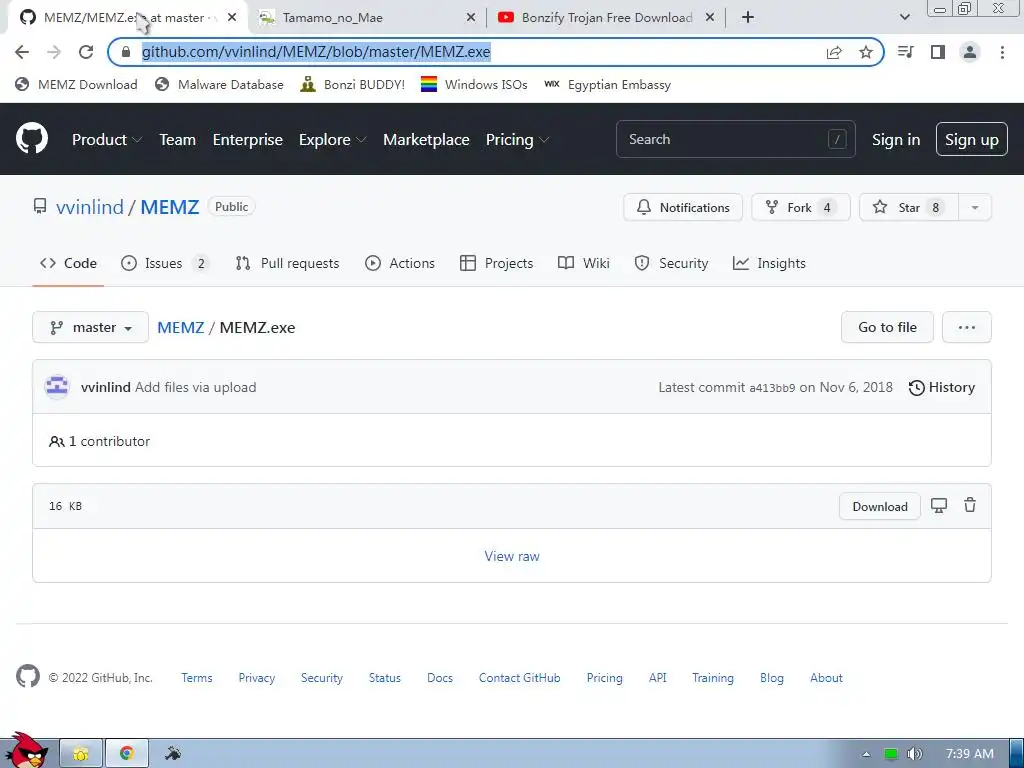
Task: Open Marketplace in the header
Action: pyautogui.click(x=426, y=139)
